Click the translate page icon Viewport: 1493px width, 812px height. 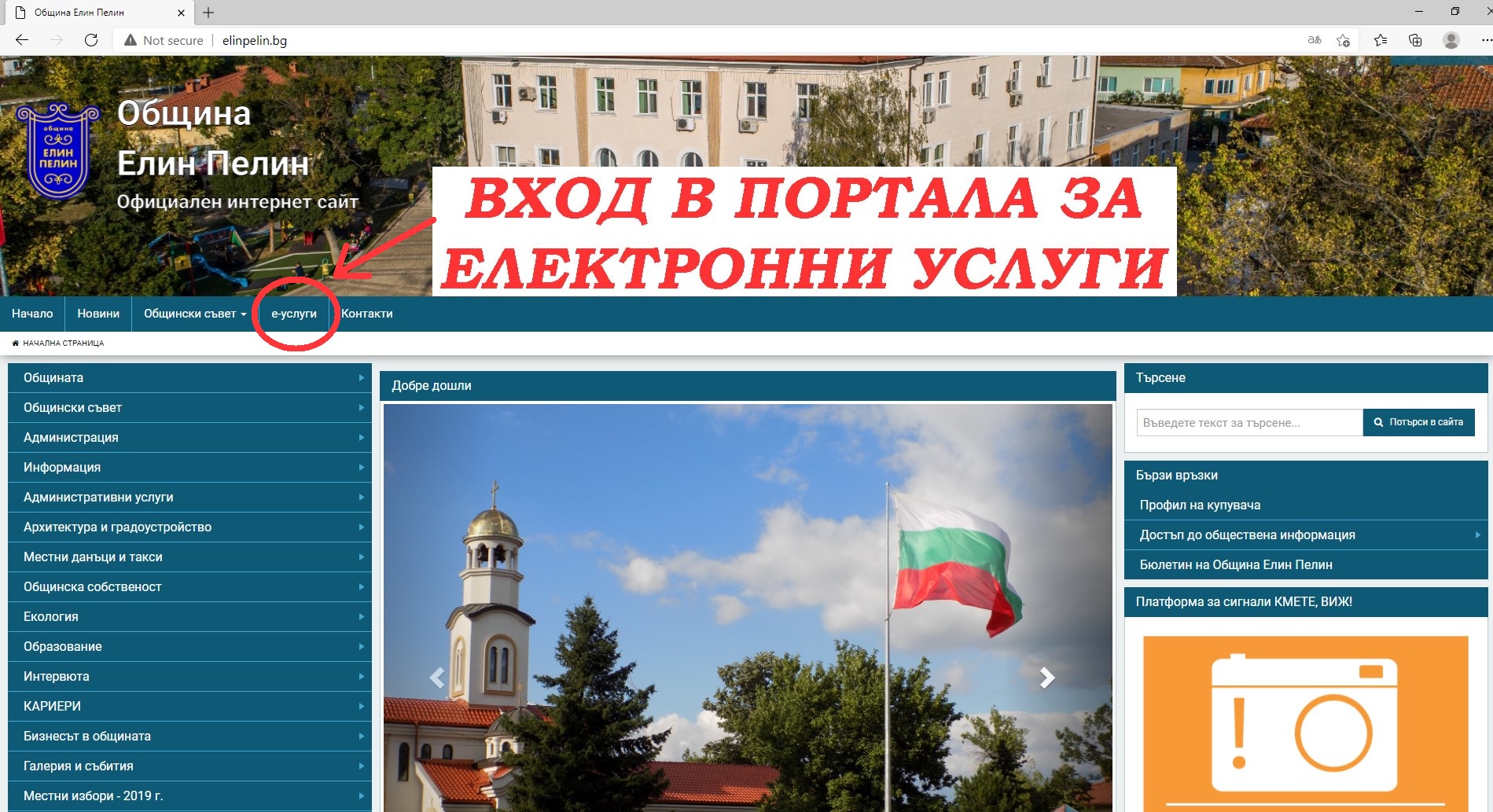1314,40
